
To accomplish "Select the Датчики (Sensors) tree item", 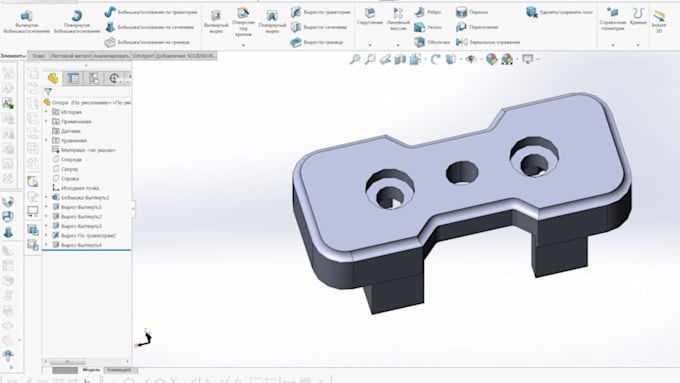I will point(66,131).
